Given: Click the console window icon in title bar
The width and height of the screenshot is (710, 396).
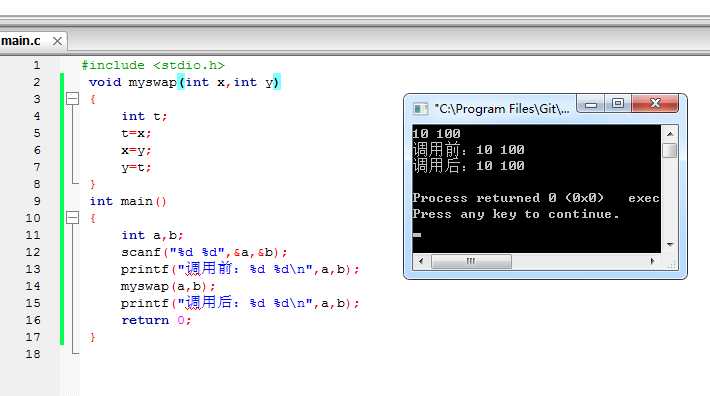Looking at the screenshot, I should [x=420, y=109].
